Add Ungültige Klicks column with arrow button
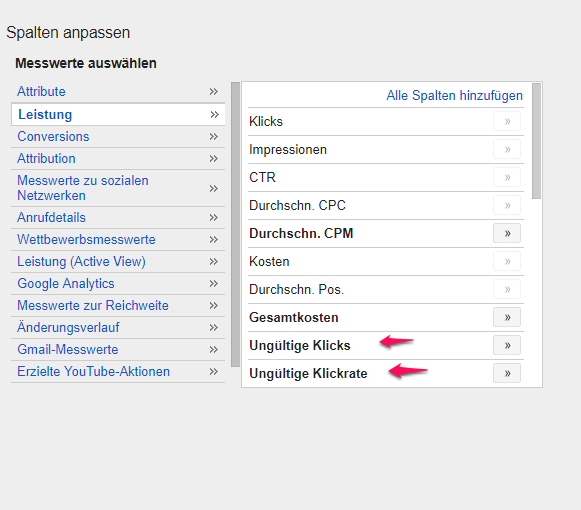Viewport: 581px width, 510px height. (x=507, y=345)
